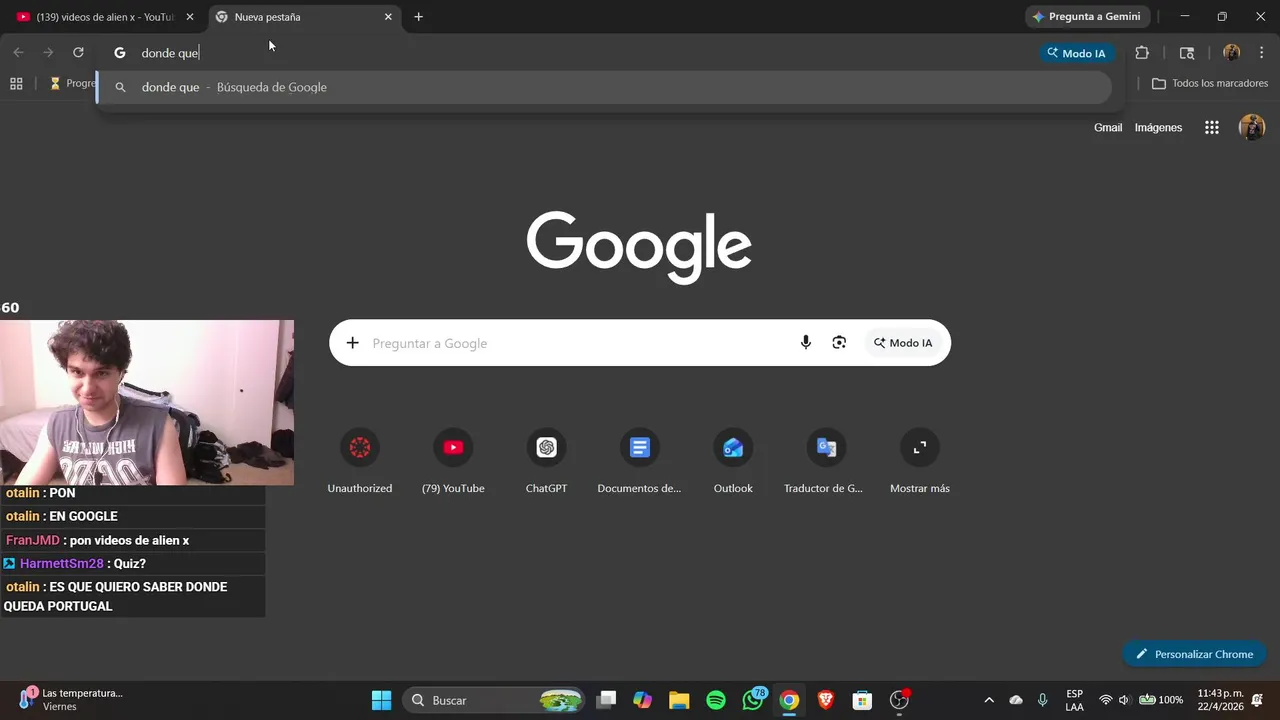Open WhatsApp from the taskbar
The width and height of the screenshot is (1280, 720).
tap(753, 700)
